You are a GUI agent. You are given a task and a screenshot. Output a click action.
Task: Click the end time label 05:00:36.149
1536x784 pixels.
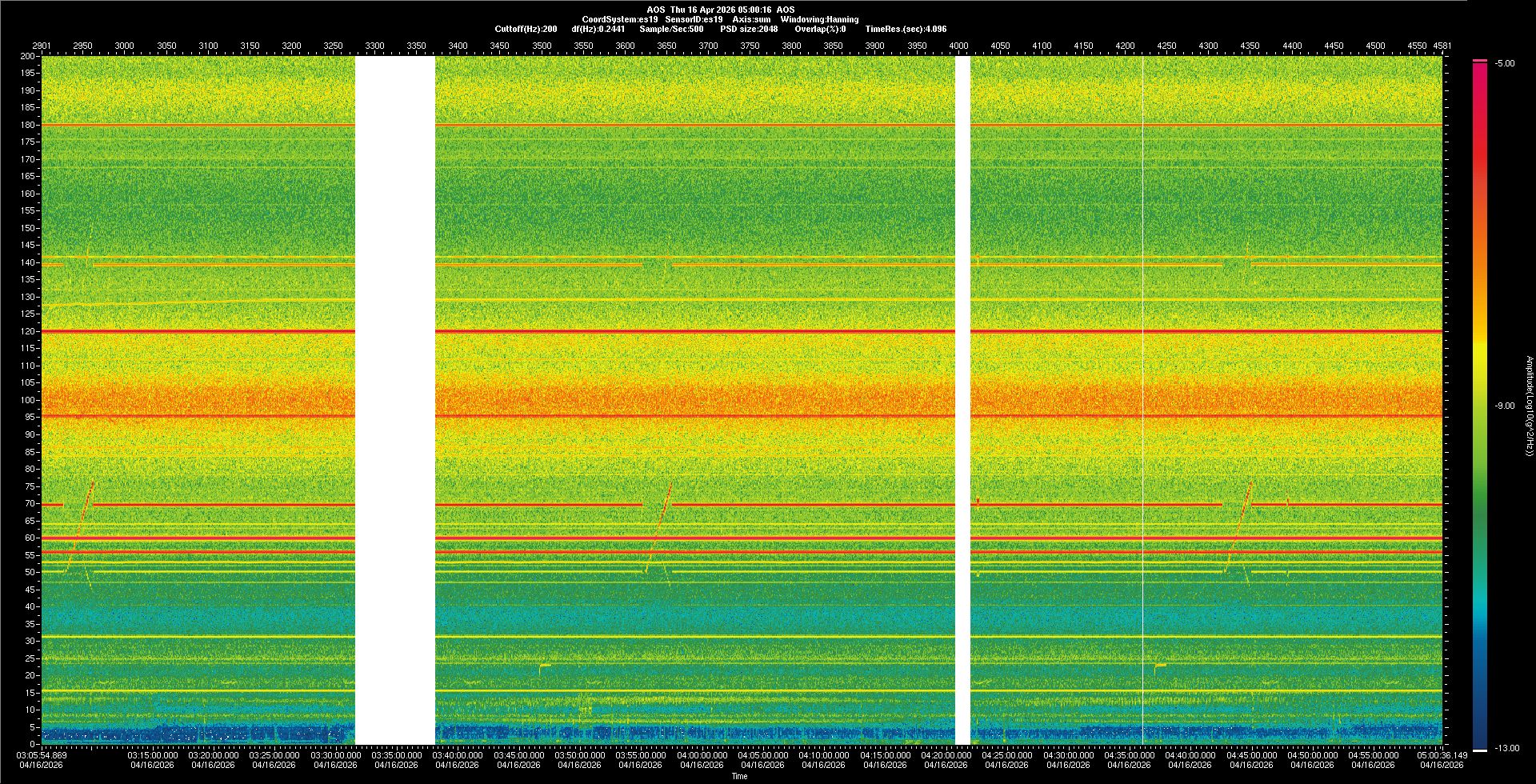1442,755
